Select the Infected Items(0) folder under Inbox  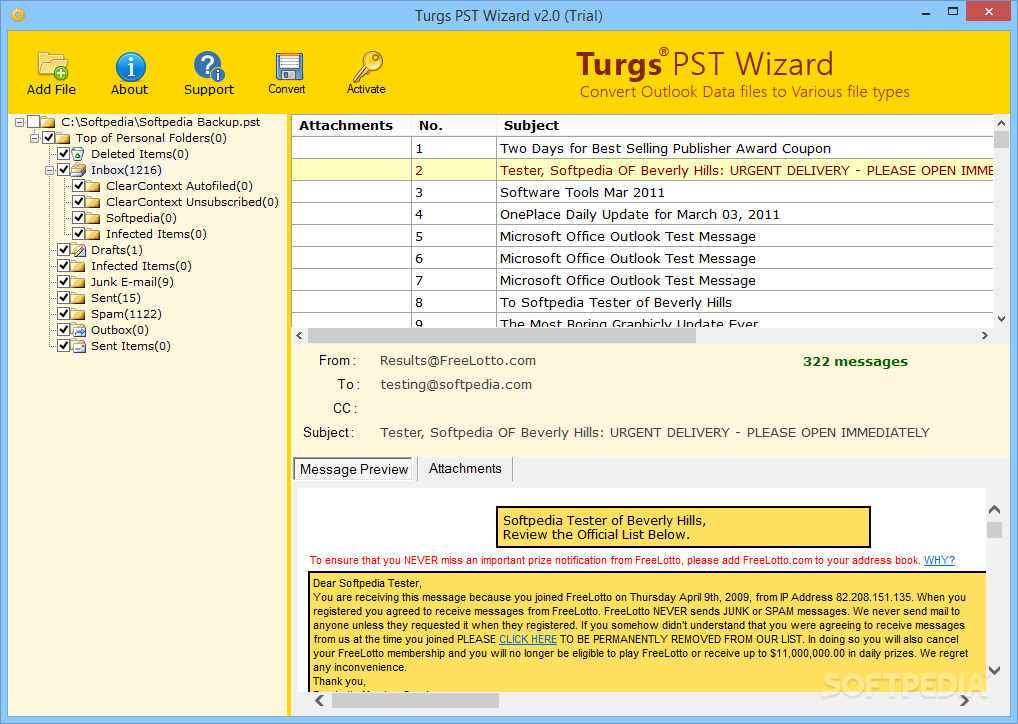point(156,234)
